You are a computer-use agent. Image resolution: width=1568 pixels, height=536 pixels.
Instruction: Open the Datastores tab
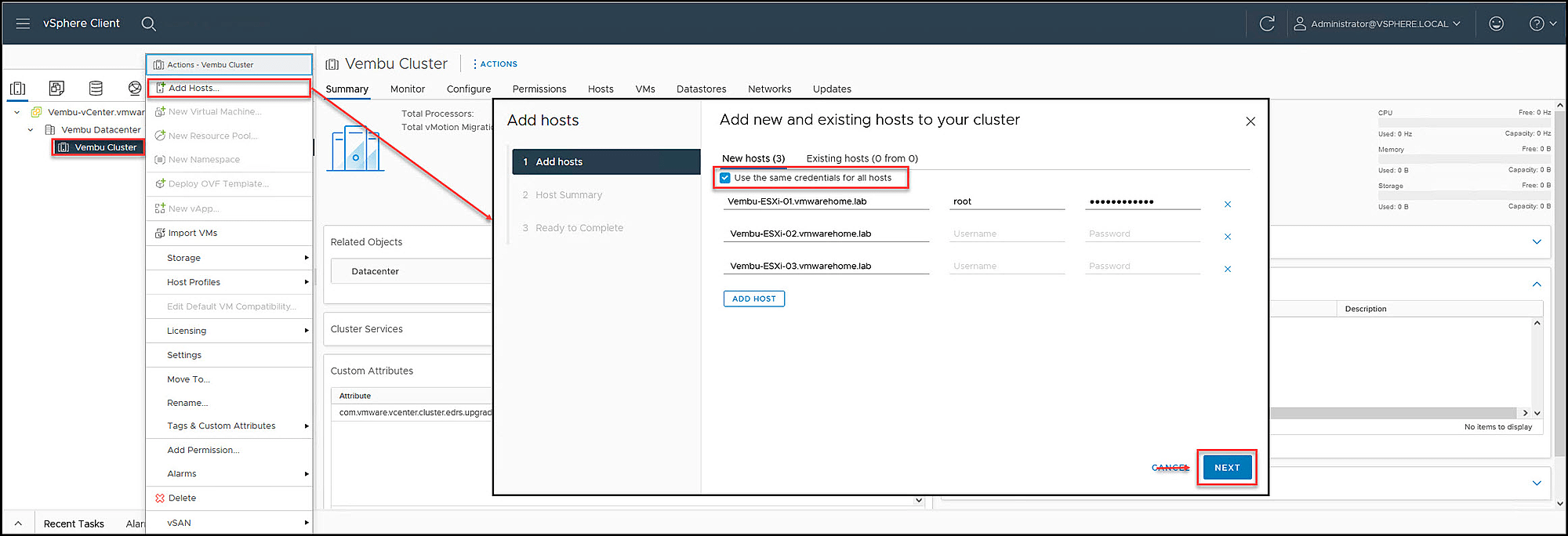(x=702, y=89)
